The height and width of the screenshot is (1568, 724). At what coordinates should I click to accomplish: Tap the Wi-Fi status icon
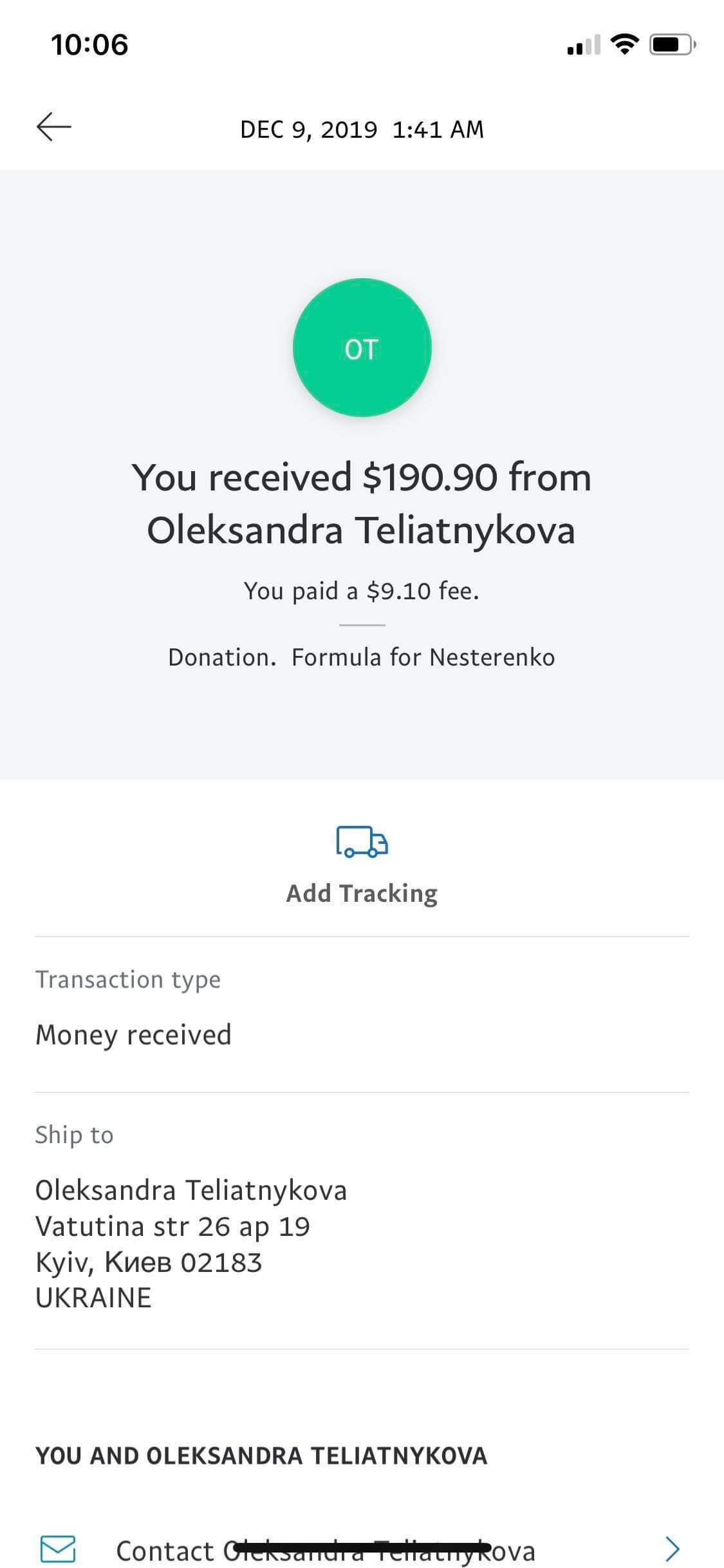click(623, 44)
